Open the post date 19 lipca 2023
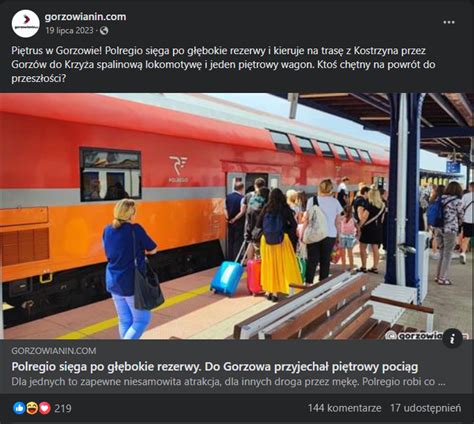This screenshot has height=424, width=474. (x=69, y=31)
